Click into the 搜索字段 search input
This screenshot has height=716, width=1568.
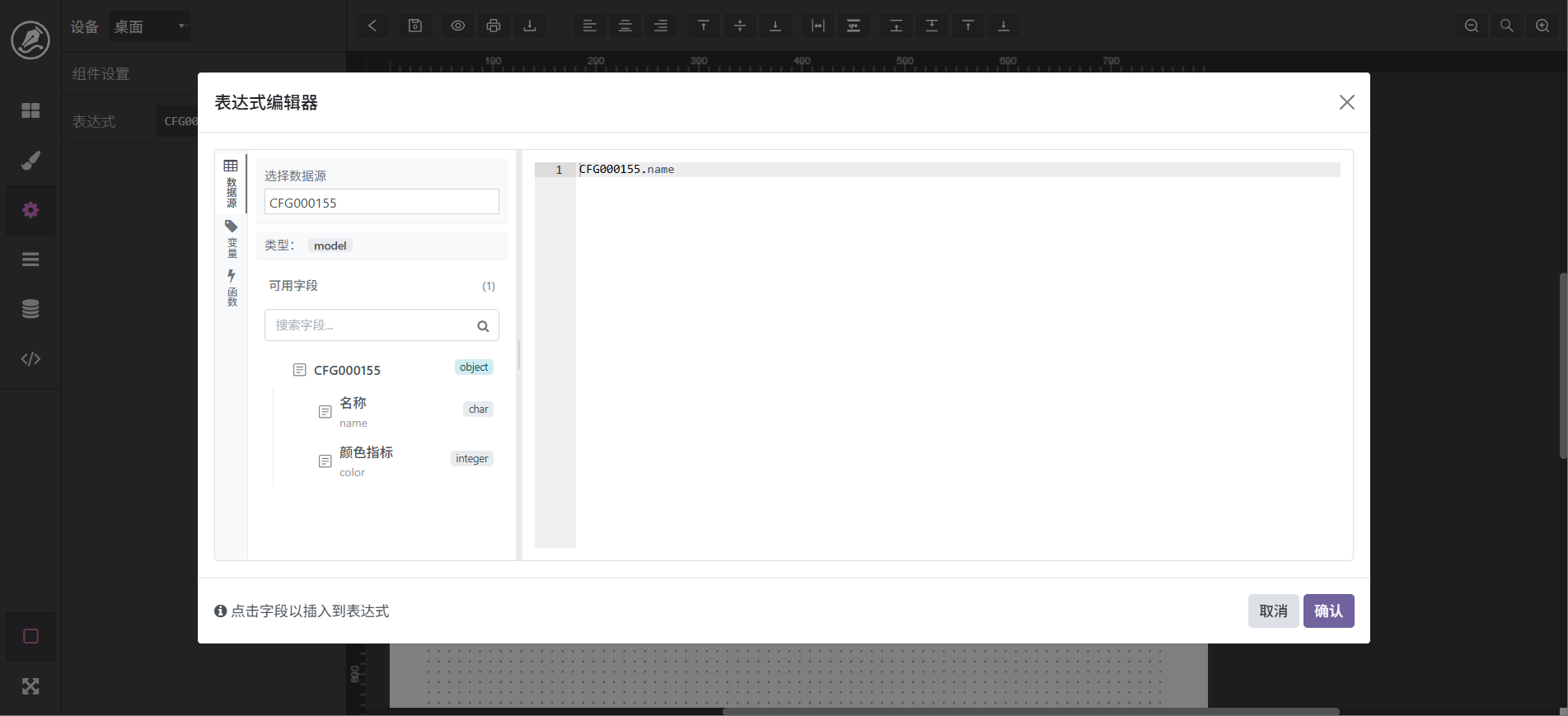coord(371,325)
